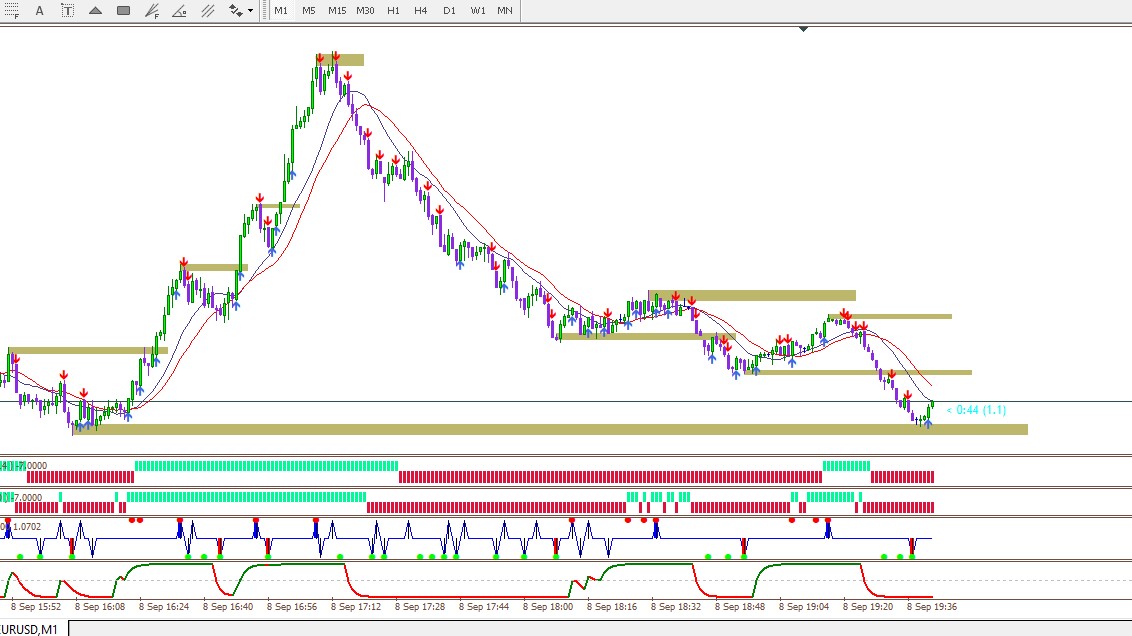Image resolution: width=1132 pixels, height=636 pixels.
Task: Select the Fibonacci retracement tool
Action: (x=12, y=10)
